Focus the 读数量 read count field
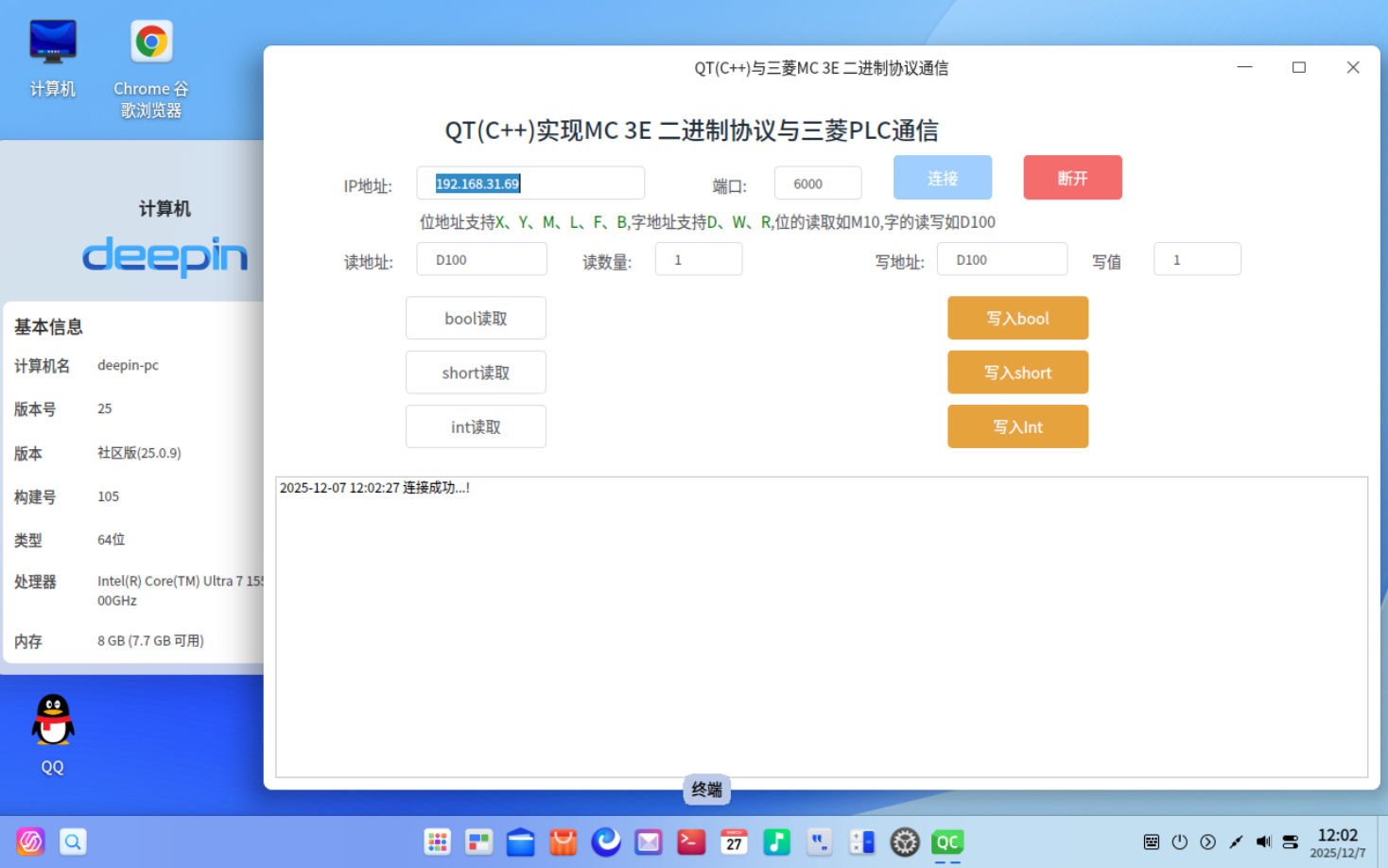 699,259
